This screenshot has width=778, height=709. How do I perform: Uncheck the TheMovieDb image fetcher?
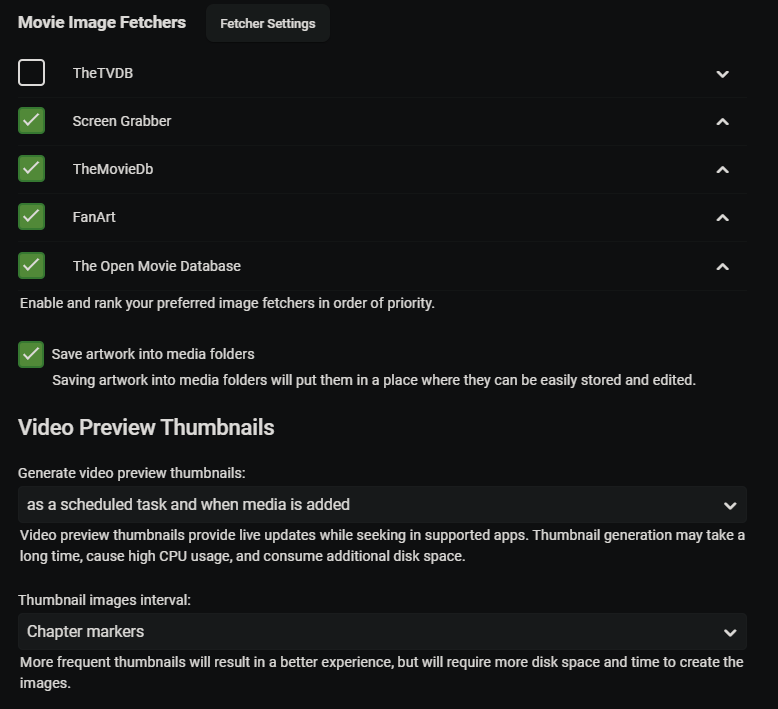31,169
